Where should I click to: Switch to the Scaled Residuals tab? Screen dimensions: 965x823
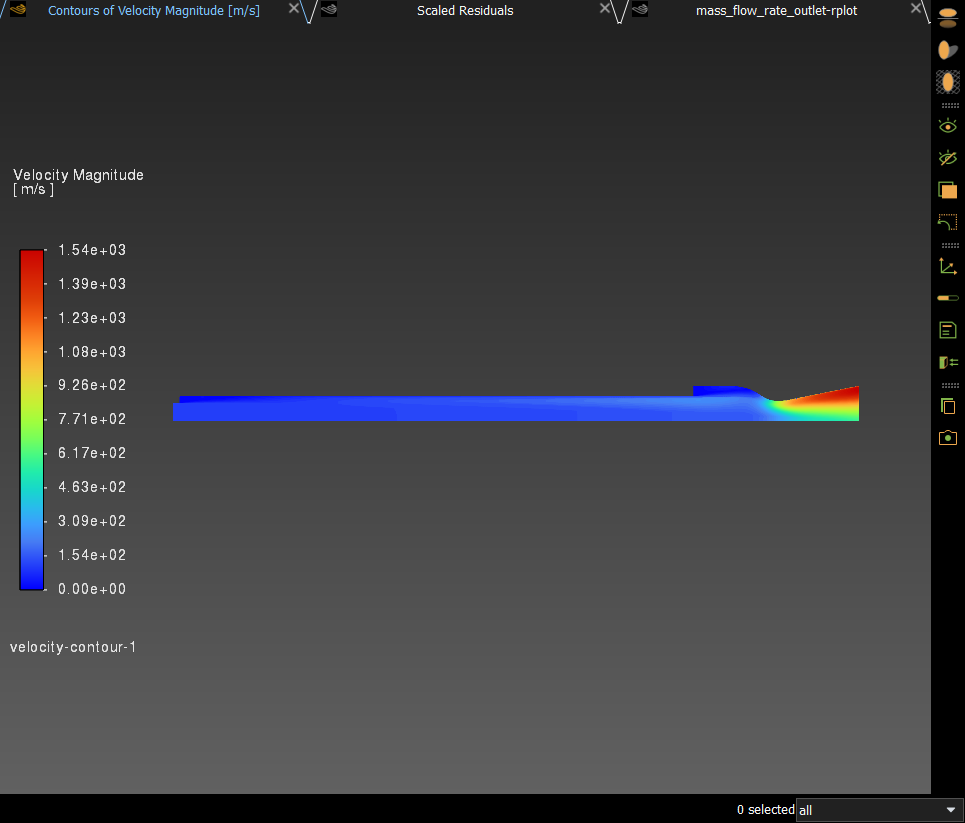pyautogui.click(x=465, y=11)
